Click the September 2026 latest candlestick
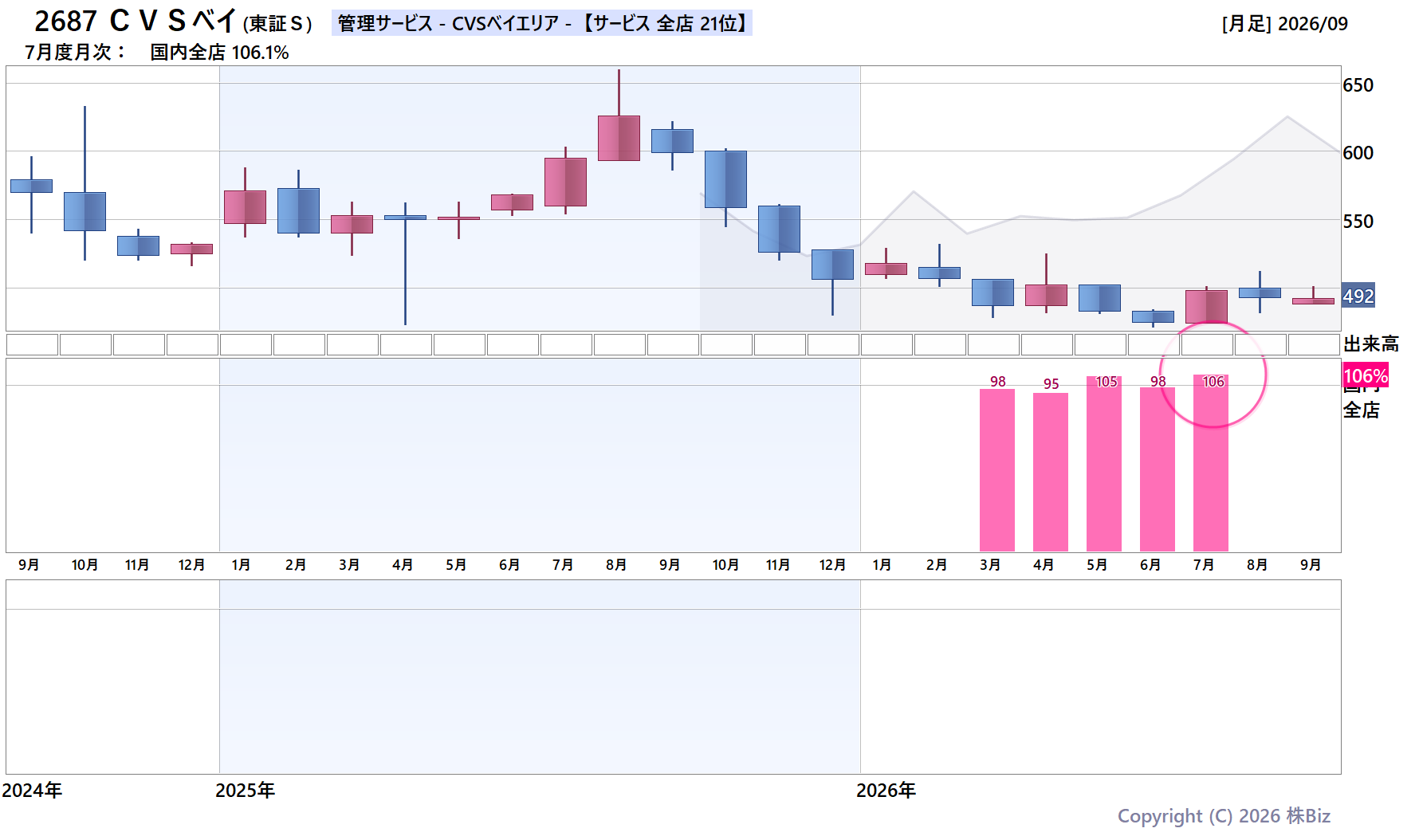 (x=1313, y=300)
